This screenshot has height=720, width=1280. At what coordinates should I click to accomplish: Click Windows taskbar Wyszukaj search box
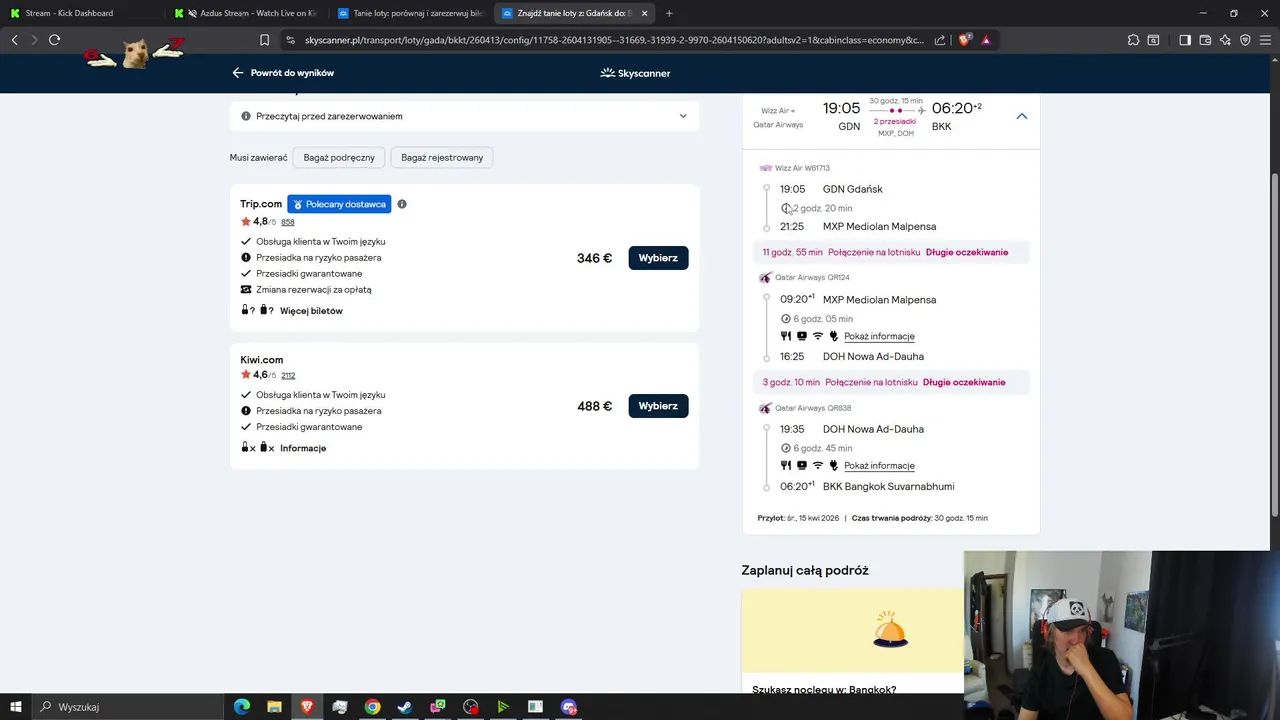pyautogui.click(x=128, y=707)
